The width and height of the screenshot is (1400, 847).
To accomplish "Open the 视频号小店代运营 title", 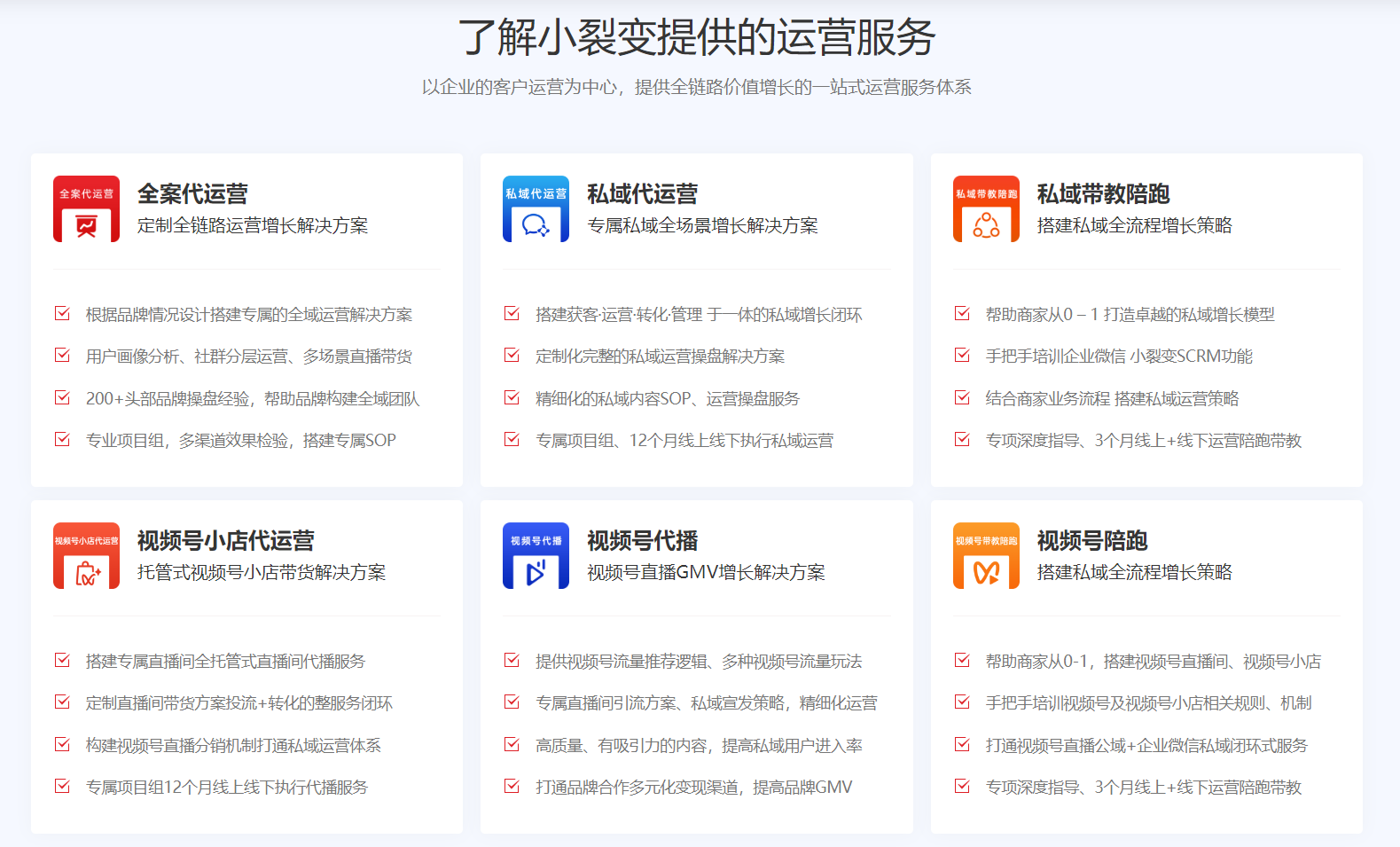I will 225,540.
